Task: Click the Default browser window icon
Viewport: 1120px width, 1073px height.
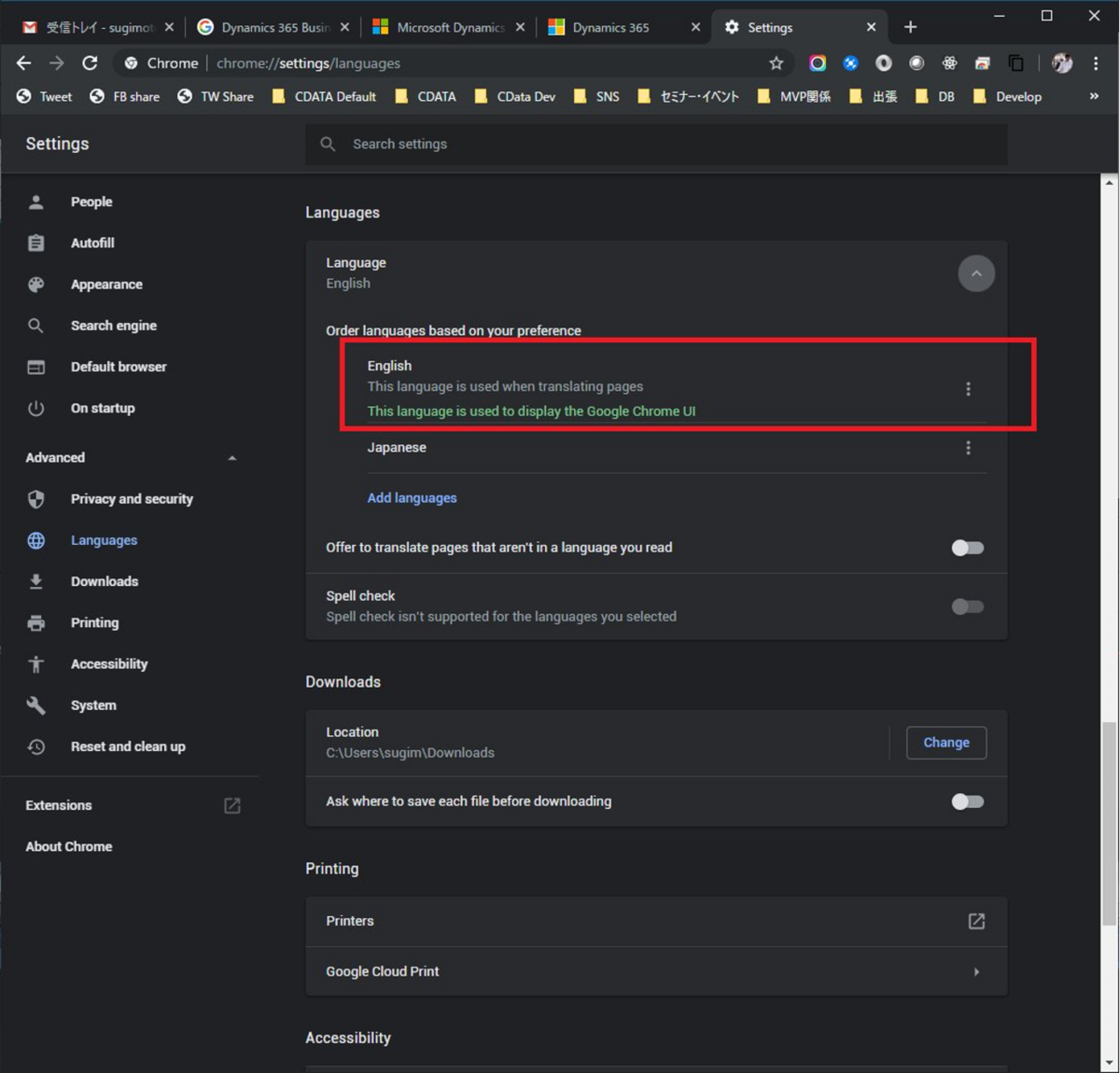Action: (35, 367)
